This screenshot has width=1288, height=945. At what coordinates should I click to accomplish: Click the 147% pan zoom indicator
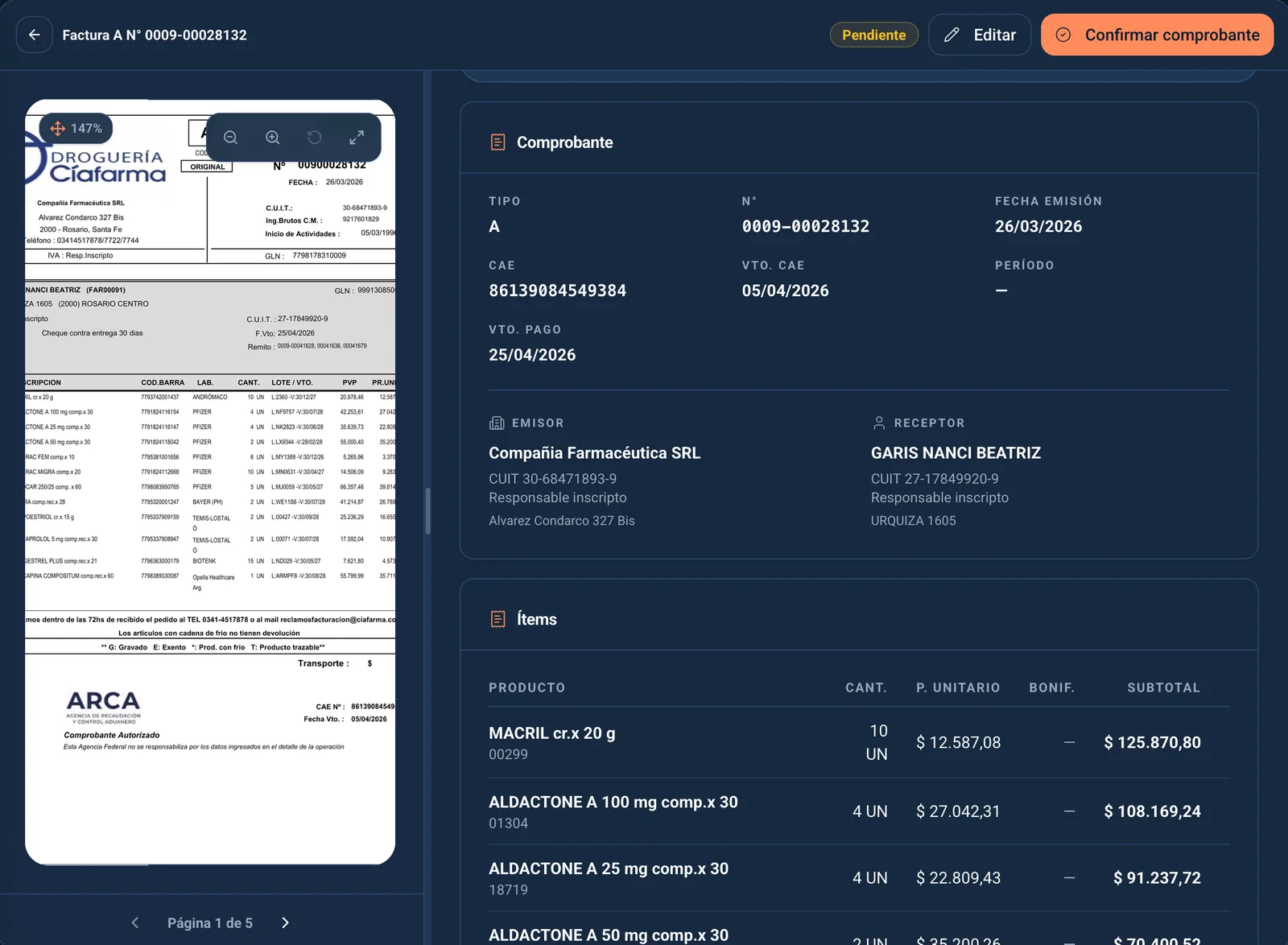pos(76,128)
